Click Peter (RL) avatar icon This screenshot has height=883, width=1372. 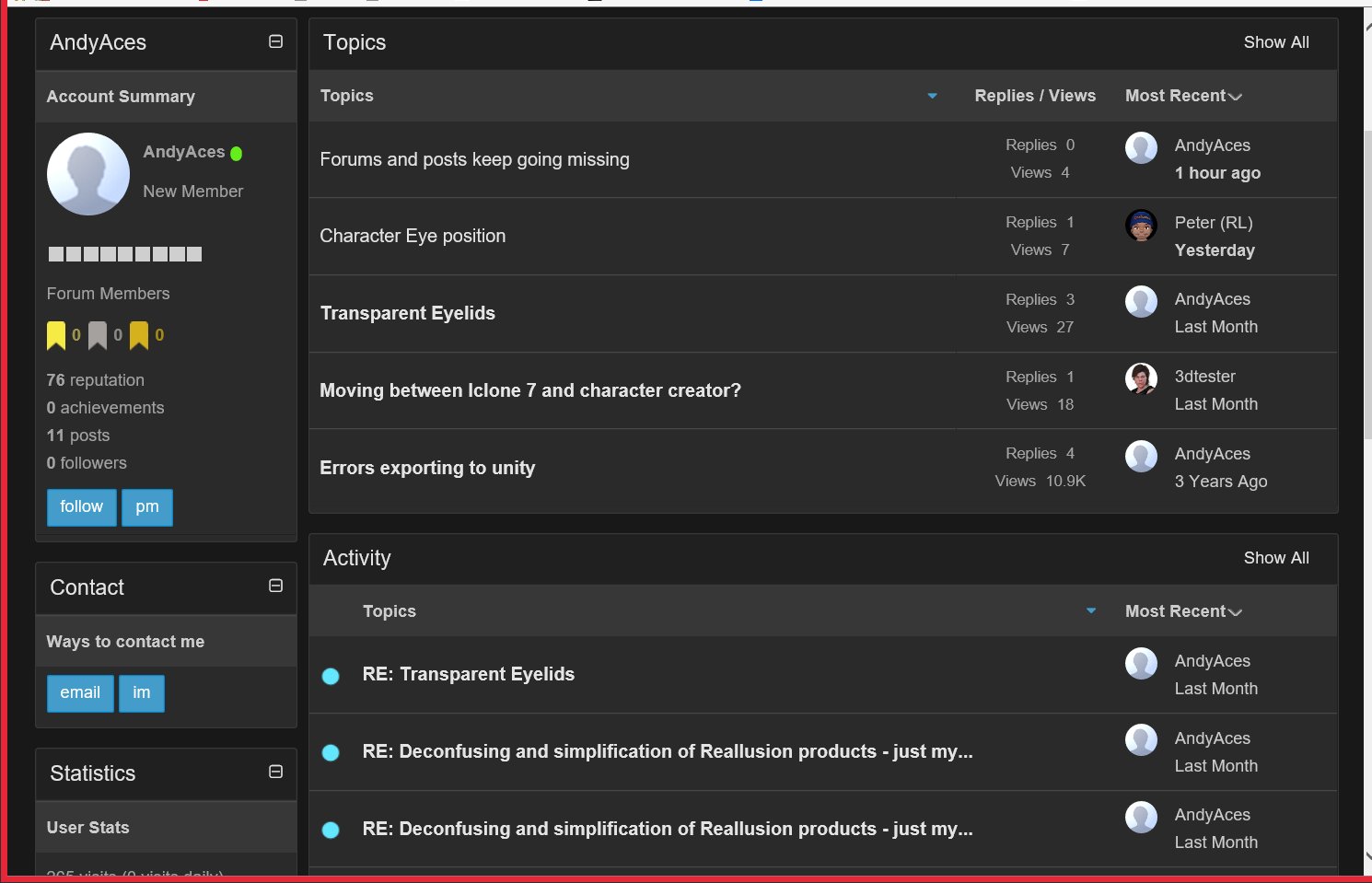(1141, 225)
